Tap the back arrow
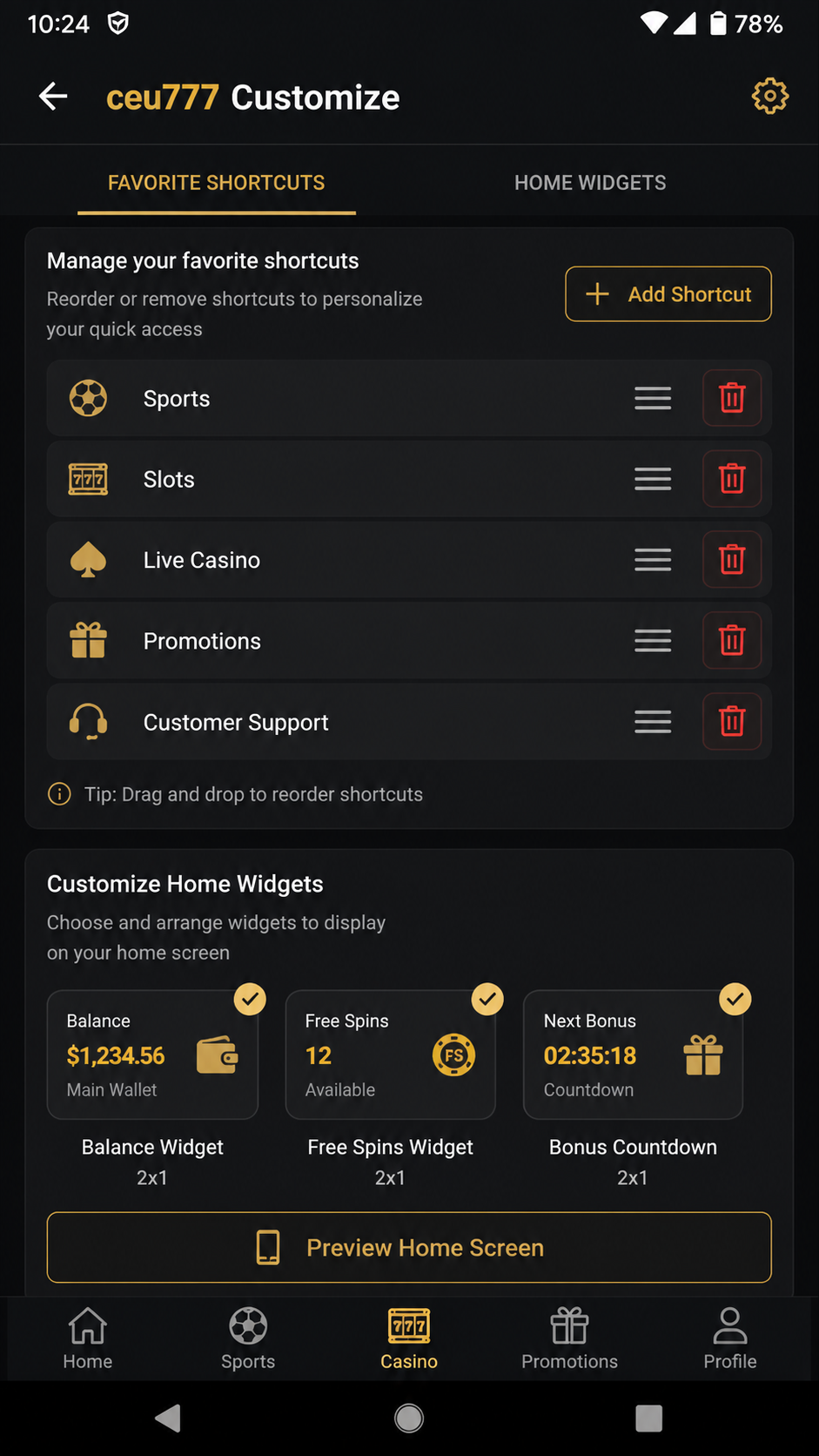Image resolution: width=819 pixels, height=1456 pixels. [x=54, y=96]
